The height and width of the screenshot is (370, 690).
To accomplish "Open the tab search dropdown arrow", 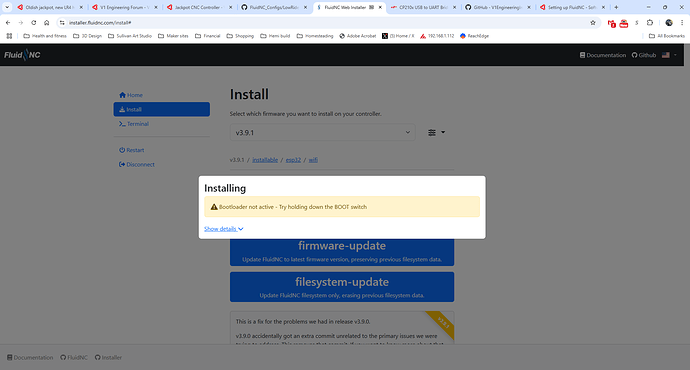I will tap(7, 7).
